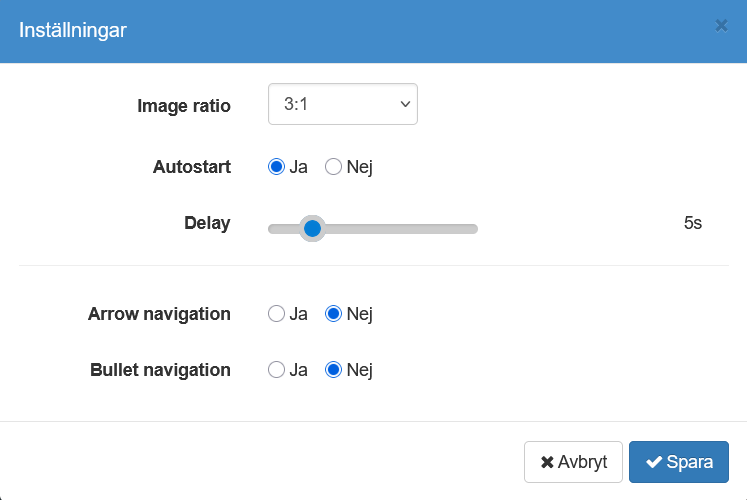Click the Delay label text

tap(207, 223)
